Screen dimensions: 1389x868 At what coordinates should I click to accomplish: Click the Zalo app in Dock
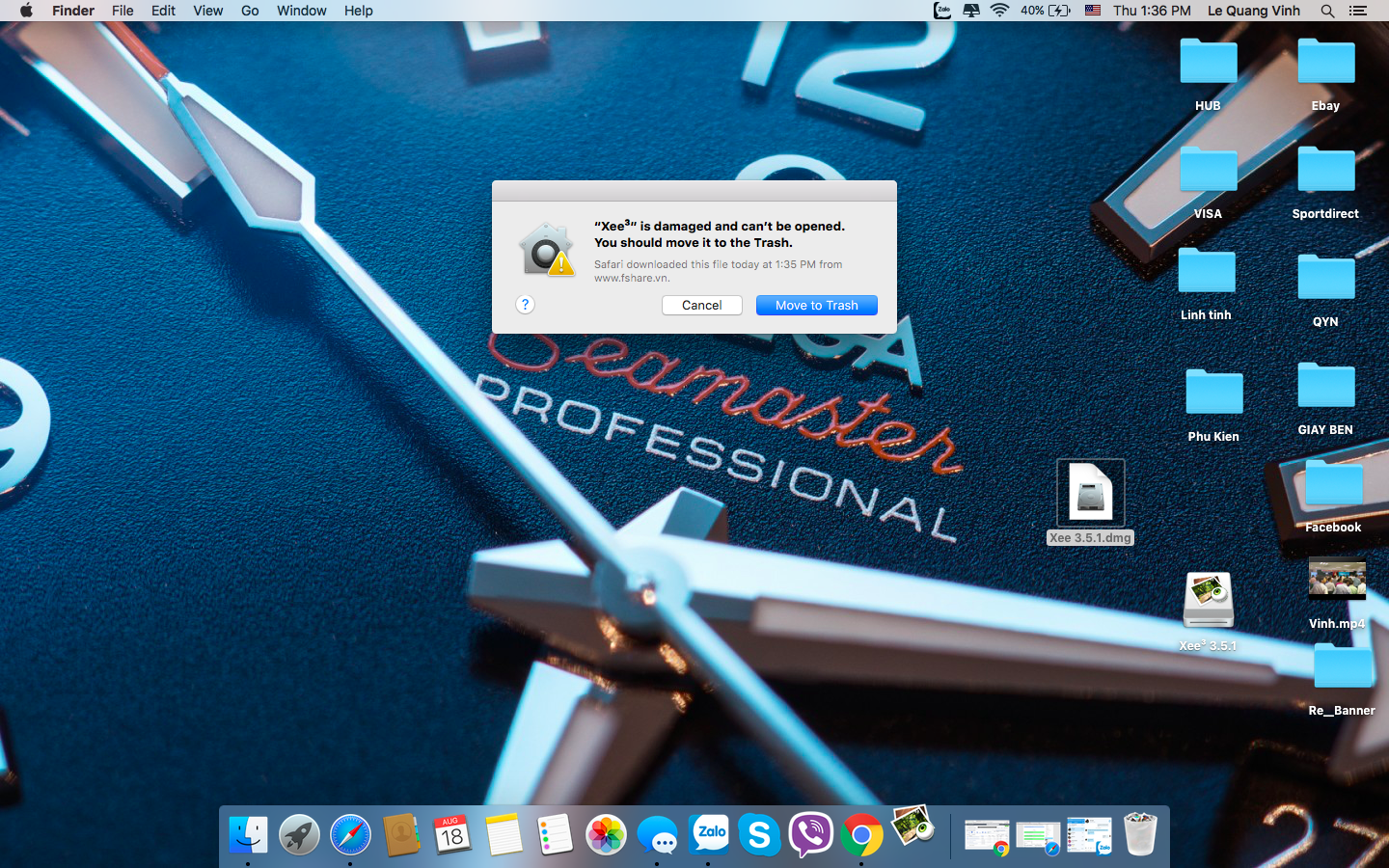(710, 835)
